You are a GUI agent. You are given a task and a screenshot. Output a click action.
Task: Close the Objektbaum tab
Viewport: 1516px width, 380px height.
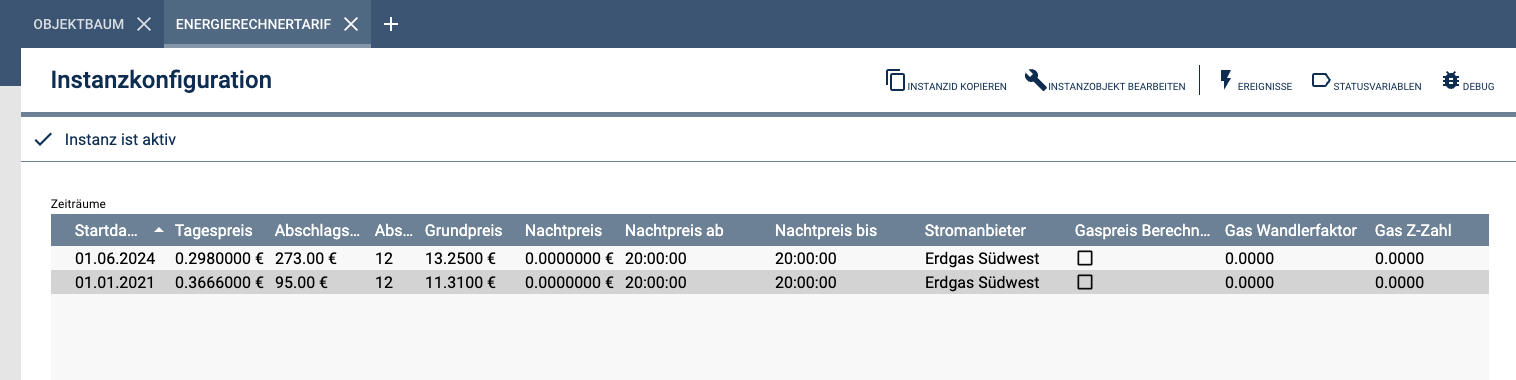click(144, 24)
